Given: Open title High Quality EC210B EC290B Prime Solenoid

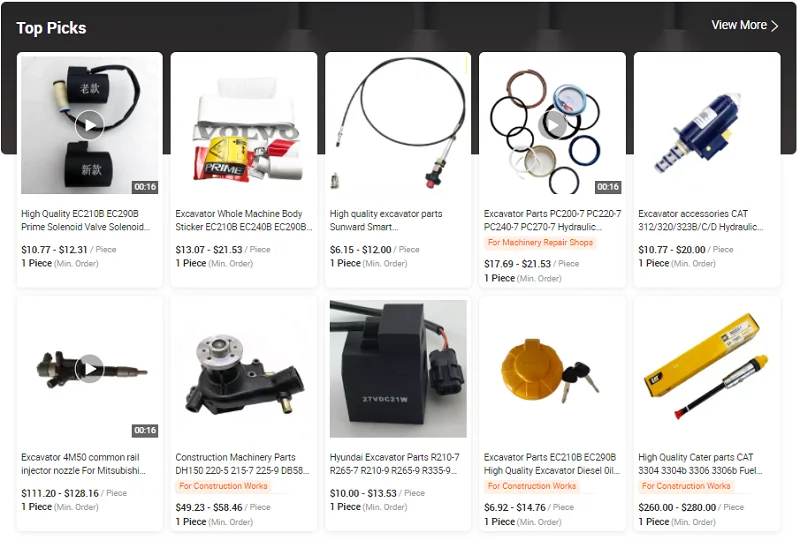Looking at the screenshot, I should coord(86,220).
